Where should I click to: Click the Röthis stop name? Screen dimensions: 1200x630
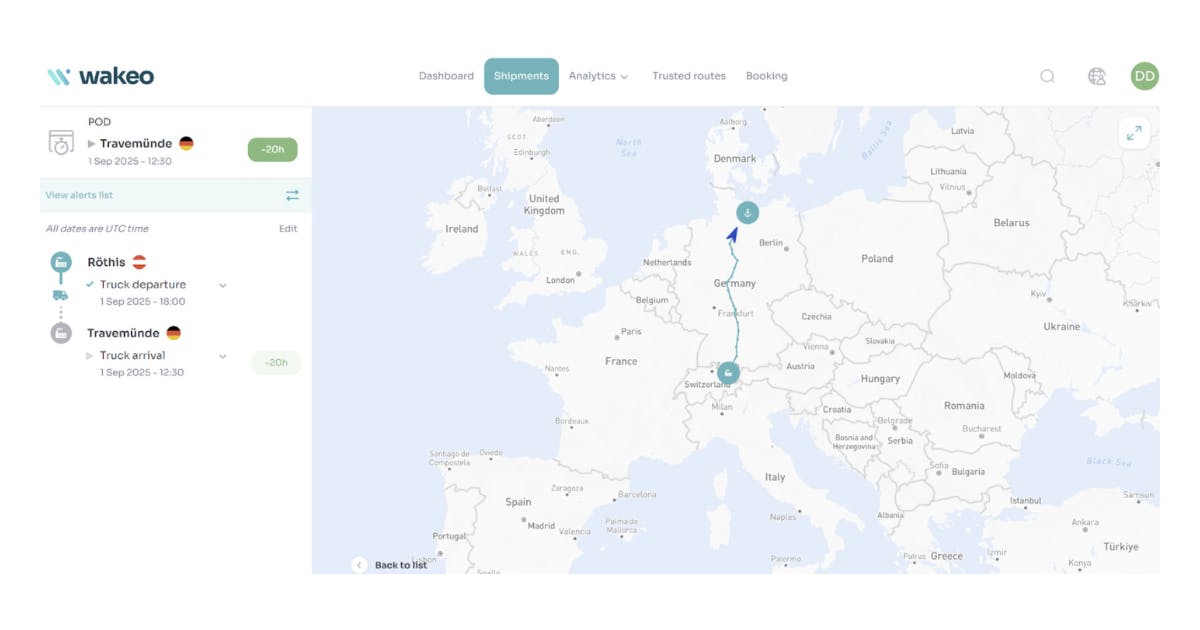106,262
